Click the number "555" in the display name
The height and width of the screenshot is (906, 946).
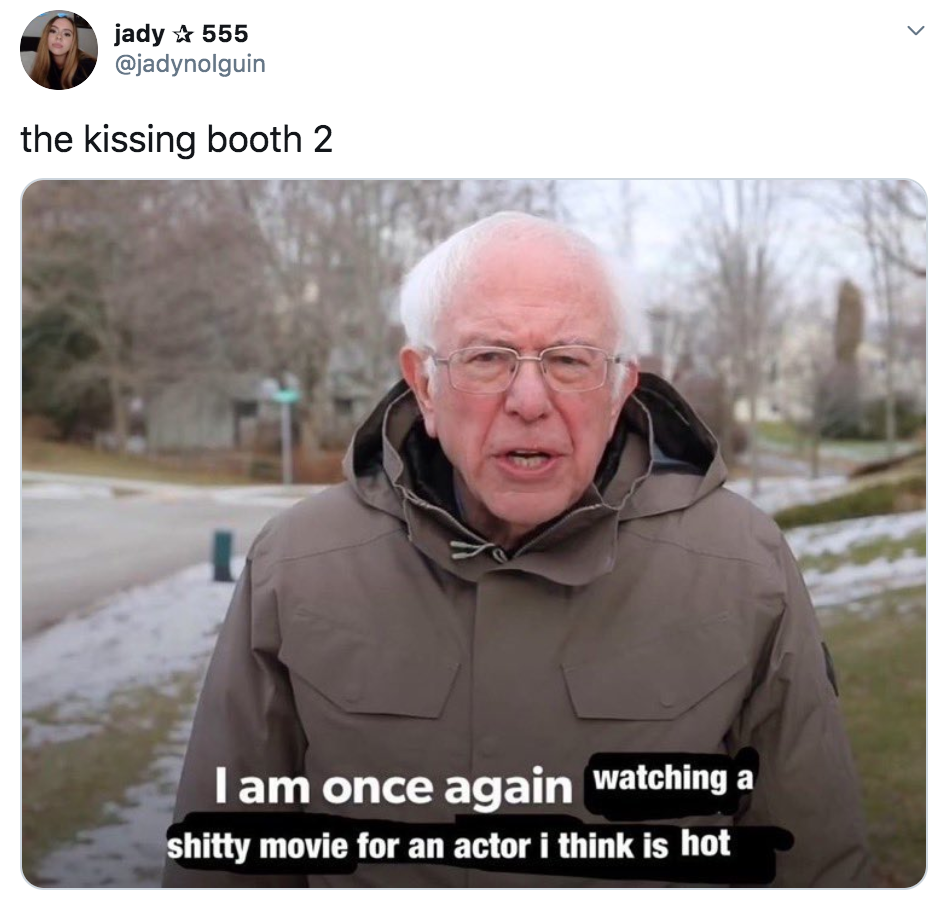point(224,34)
